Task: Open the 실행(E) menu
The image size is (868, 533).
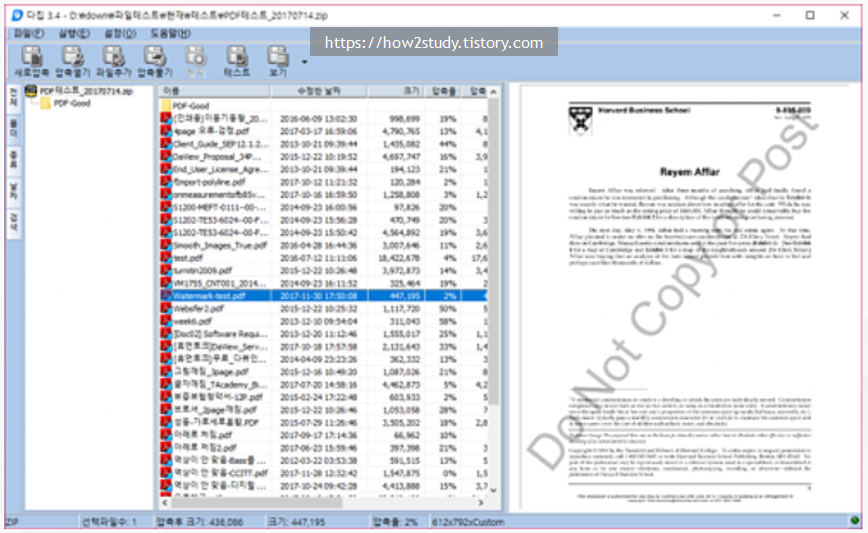Action: click(74, 33)
